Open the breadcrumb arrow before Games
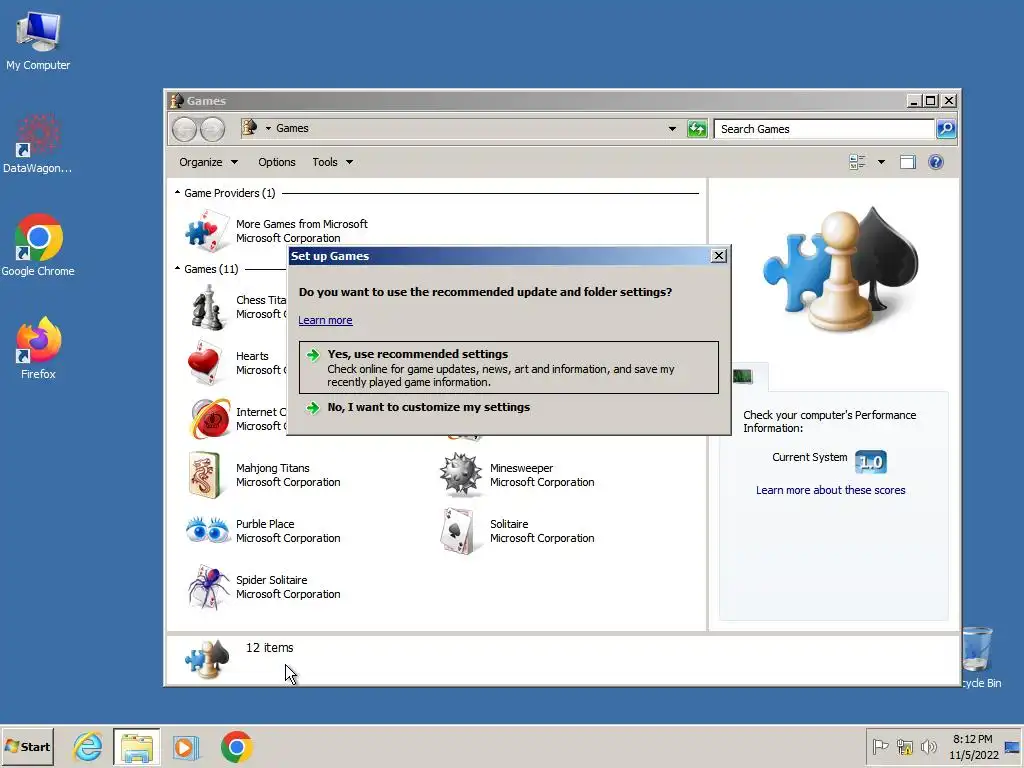This screenshot has height=768, width=1024. pos(268,129)
